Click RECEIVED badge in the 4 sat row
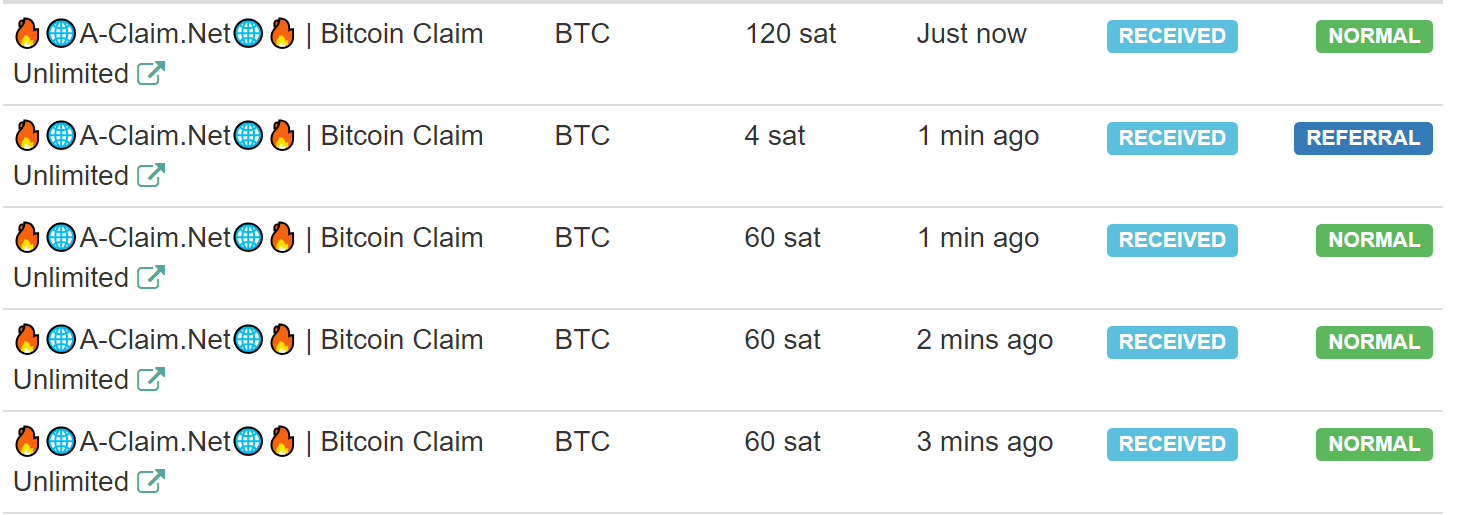Viewport: 1462px width, 515px height. pyautogui.click(x=1172, y=138)
